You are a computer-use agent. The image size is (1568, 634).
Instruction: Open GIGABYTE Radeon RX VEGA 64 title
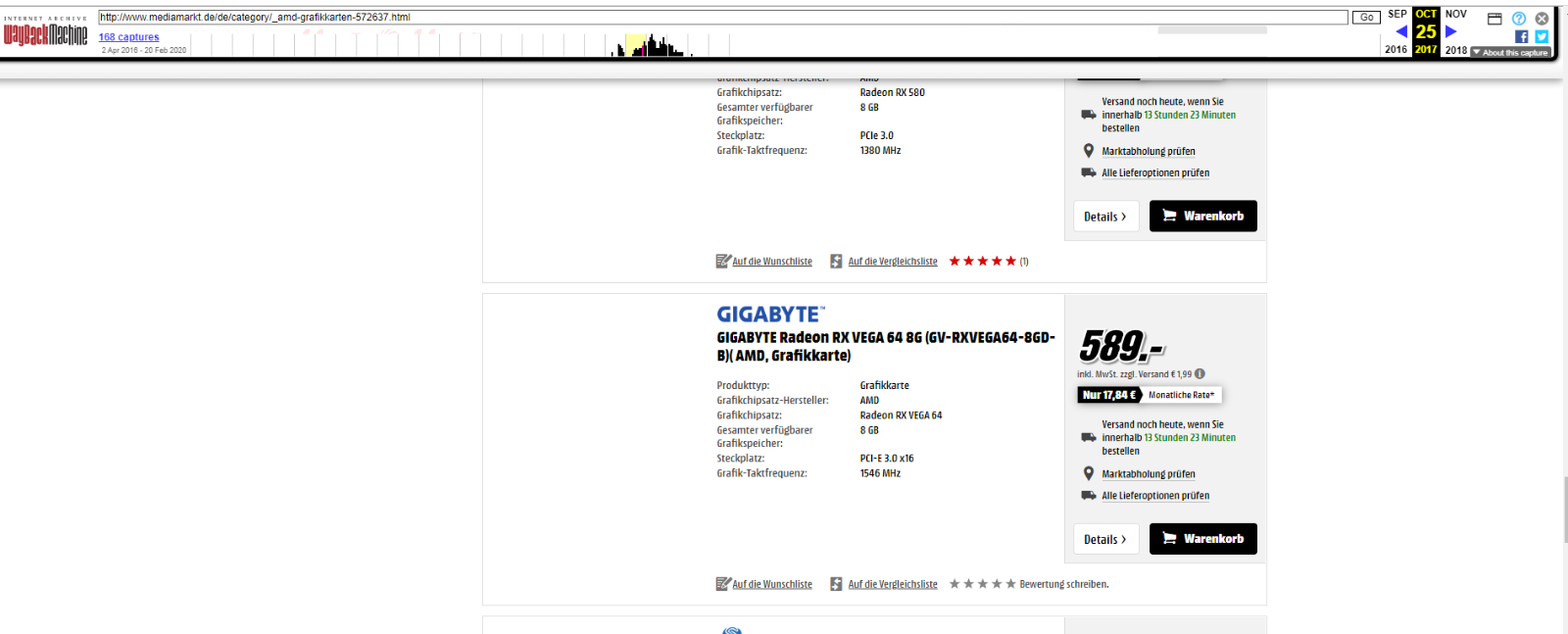[886, 347]
